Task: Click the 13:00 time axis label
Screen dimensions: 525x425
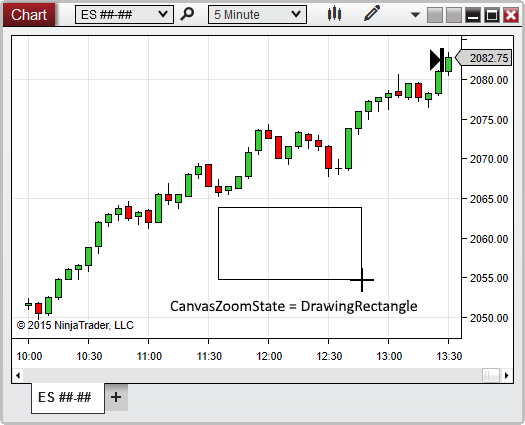Action: click(389, 356)
